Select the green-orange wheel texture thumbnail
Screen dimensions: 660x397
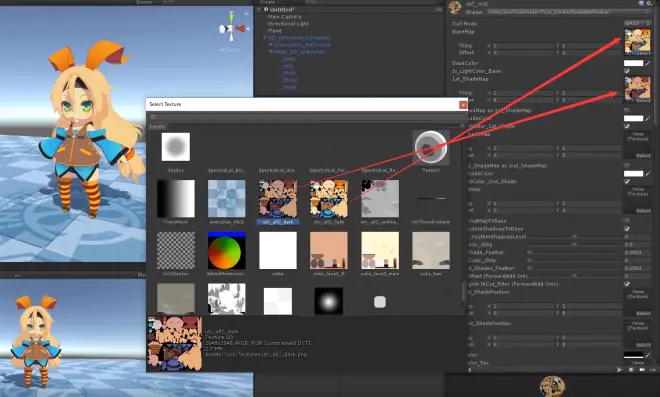(x=226, y=250)
